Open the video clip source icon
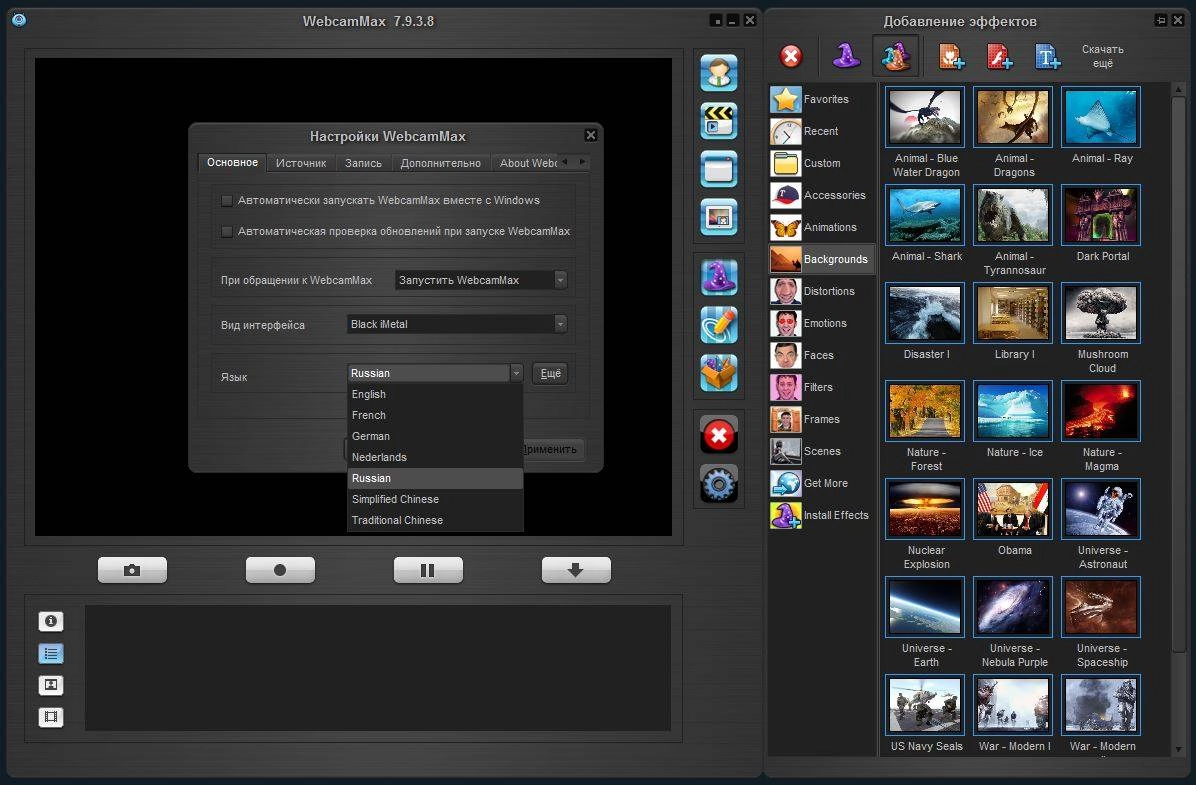Viewport: 1196px width, 785px height. [719, 121]
